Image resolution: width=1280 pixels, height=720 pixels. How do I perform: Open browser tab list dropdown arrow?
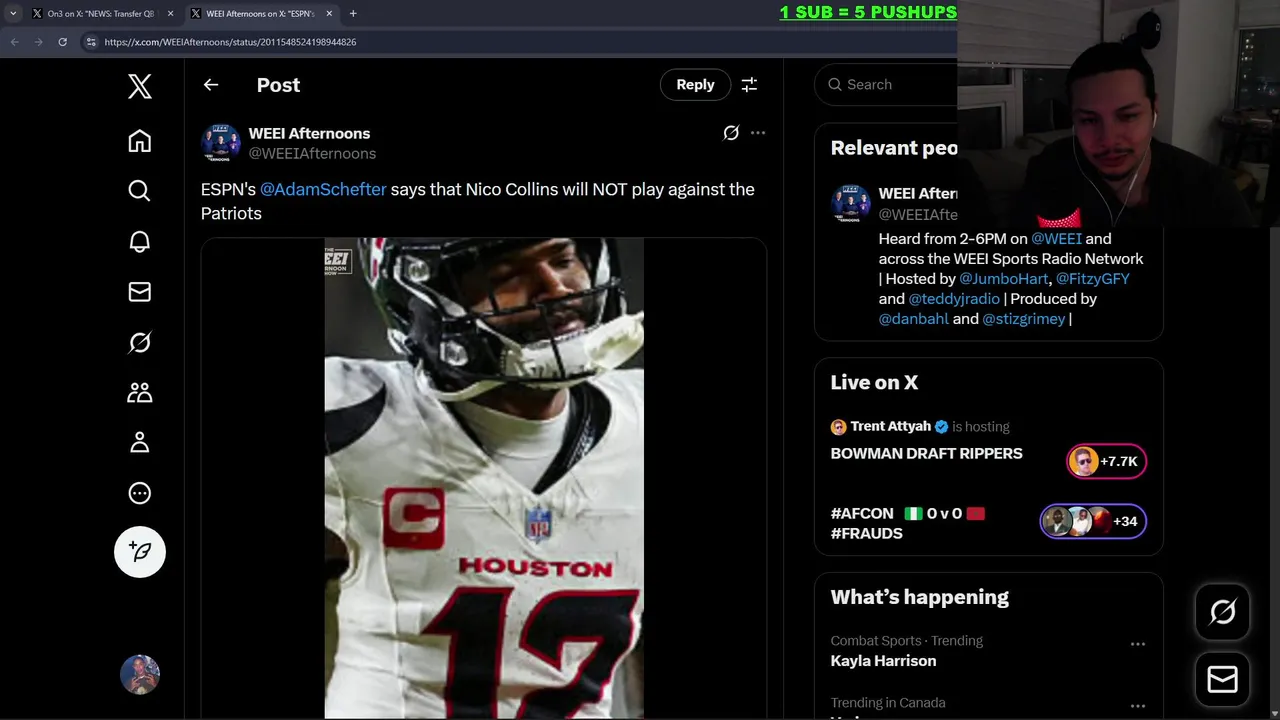[13, 14]
